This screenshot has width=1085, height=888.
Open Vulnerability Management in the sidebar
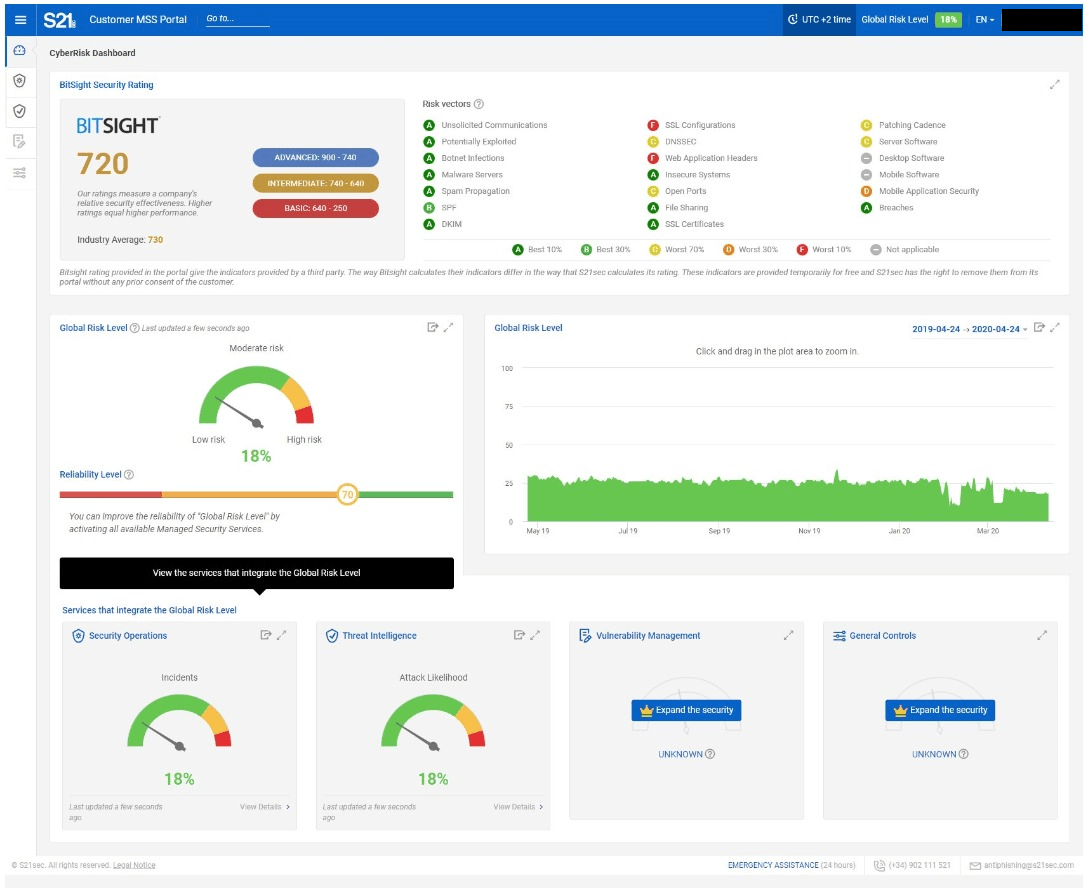coord(19,142)
